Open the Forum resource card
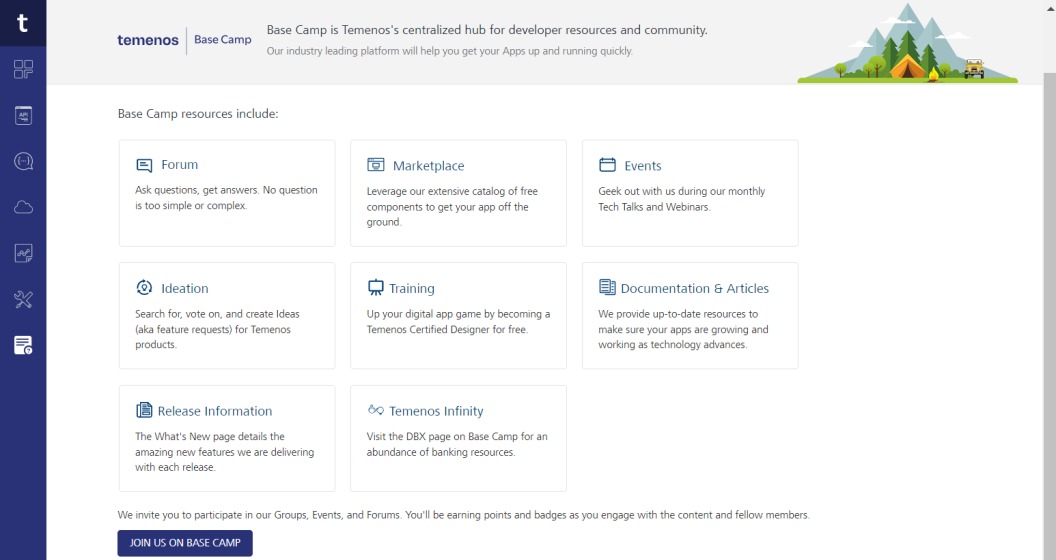 pos(227,193)
